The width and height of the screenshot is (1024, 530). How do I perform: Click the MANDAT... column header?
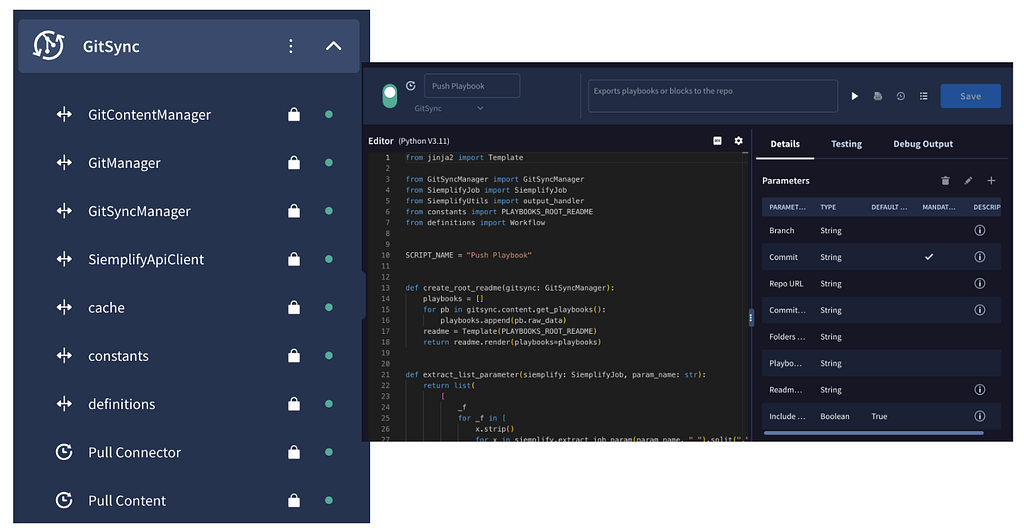[x=938, y=207]
